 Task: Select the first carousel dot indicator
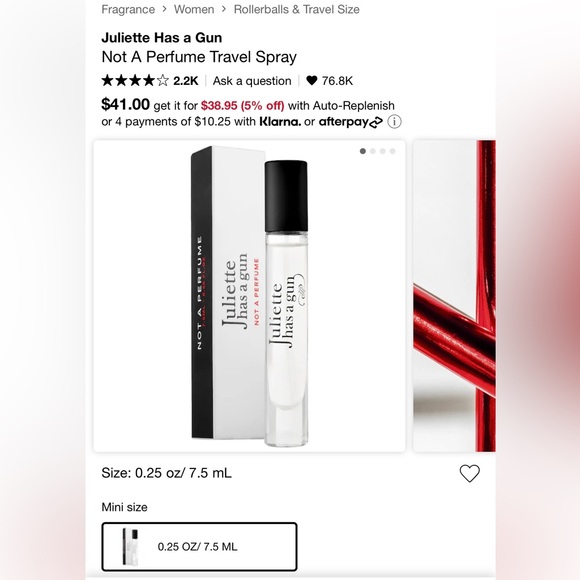pyautogui.click(x=363, y=151)
